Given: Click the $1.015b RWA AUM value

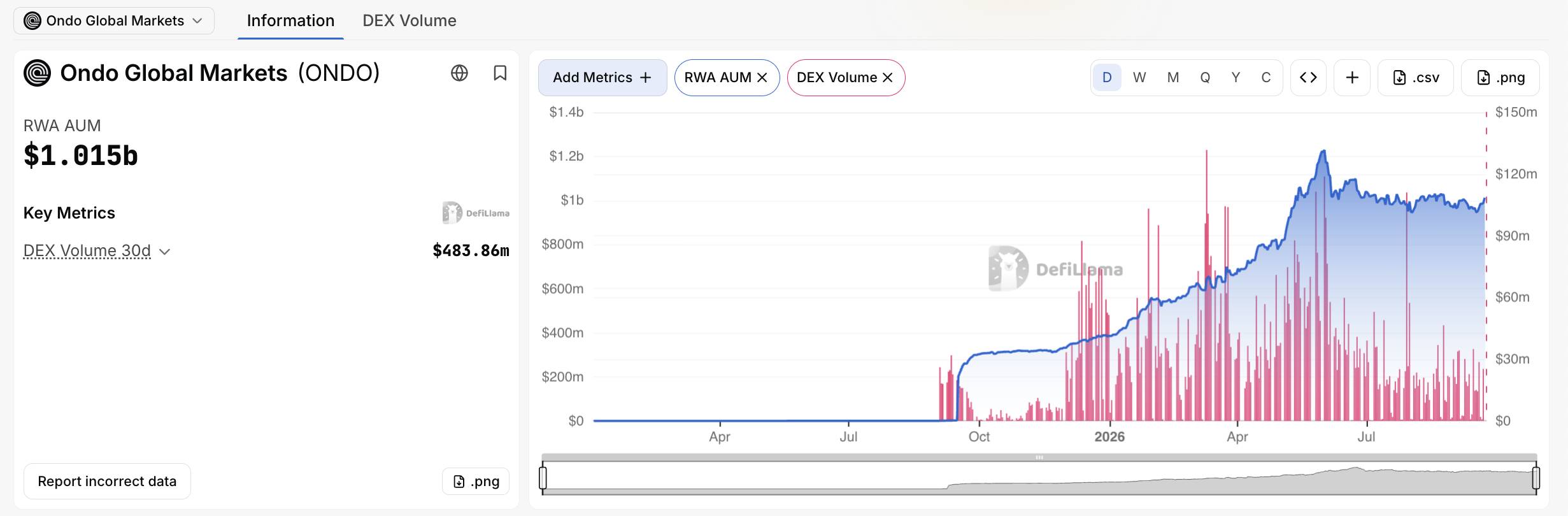Looking at the screenshot, I should click(81, 156).
